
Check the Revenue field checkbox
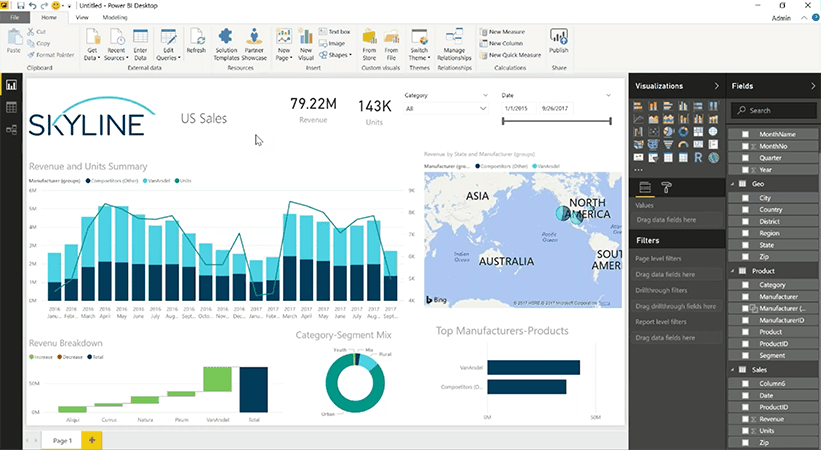745,420
